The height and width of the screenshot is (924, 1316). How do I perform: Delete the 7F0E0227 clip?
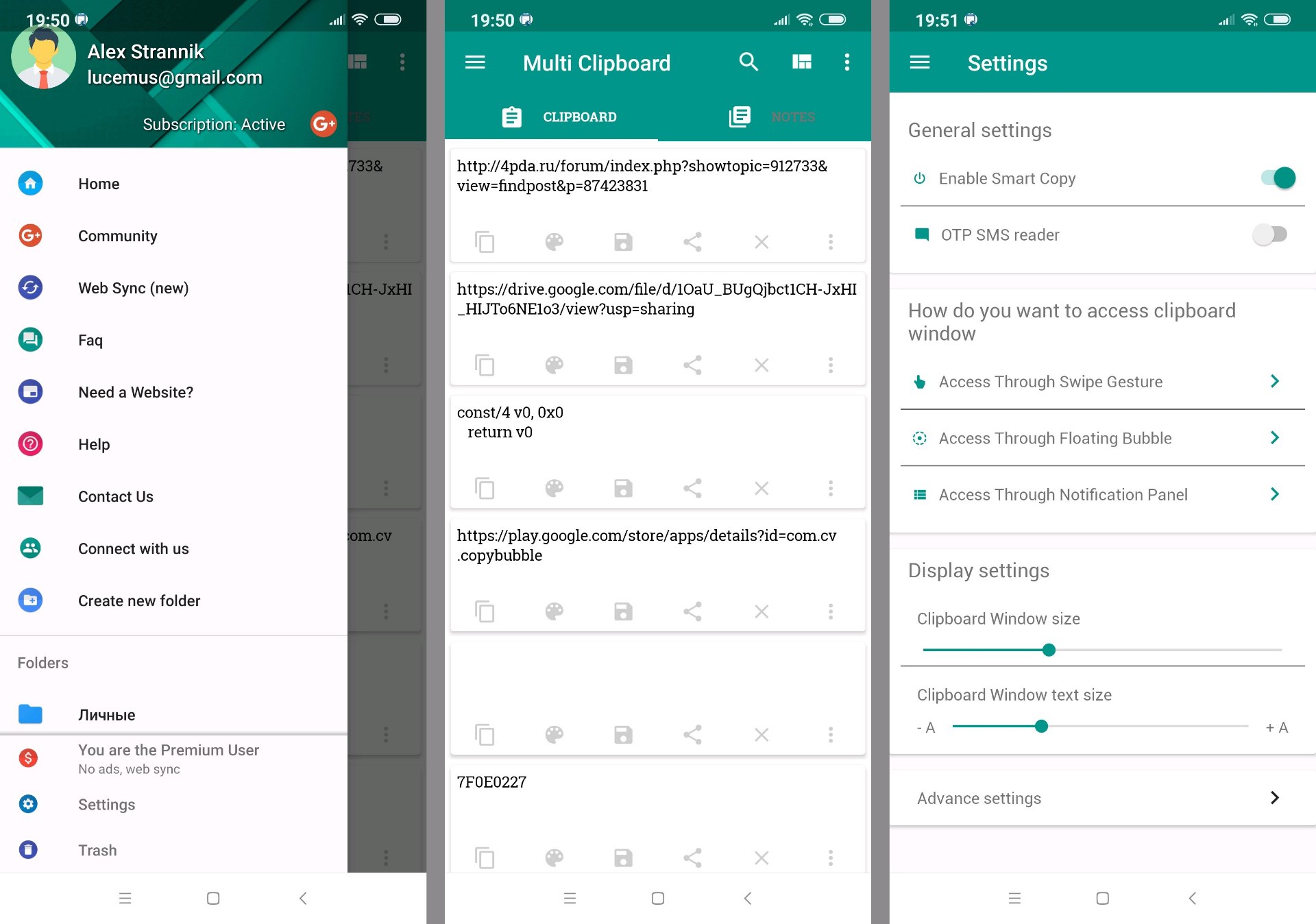761,858
